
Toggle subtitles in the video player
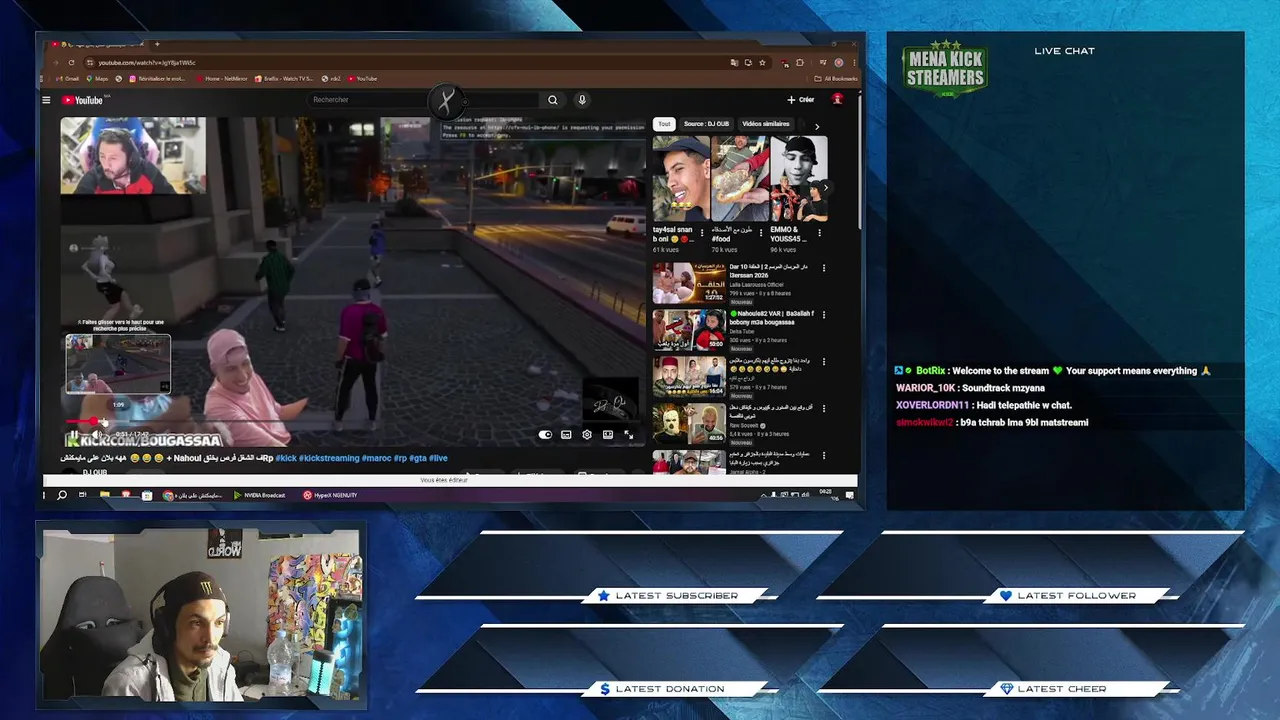[566, 435]
